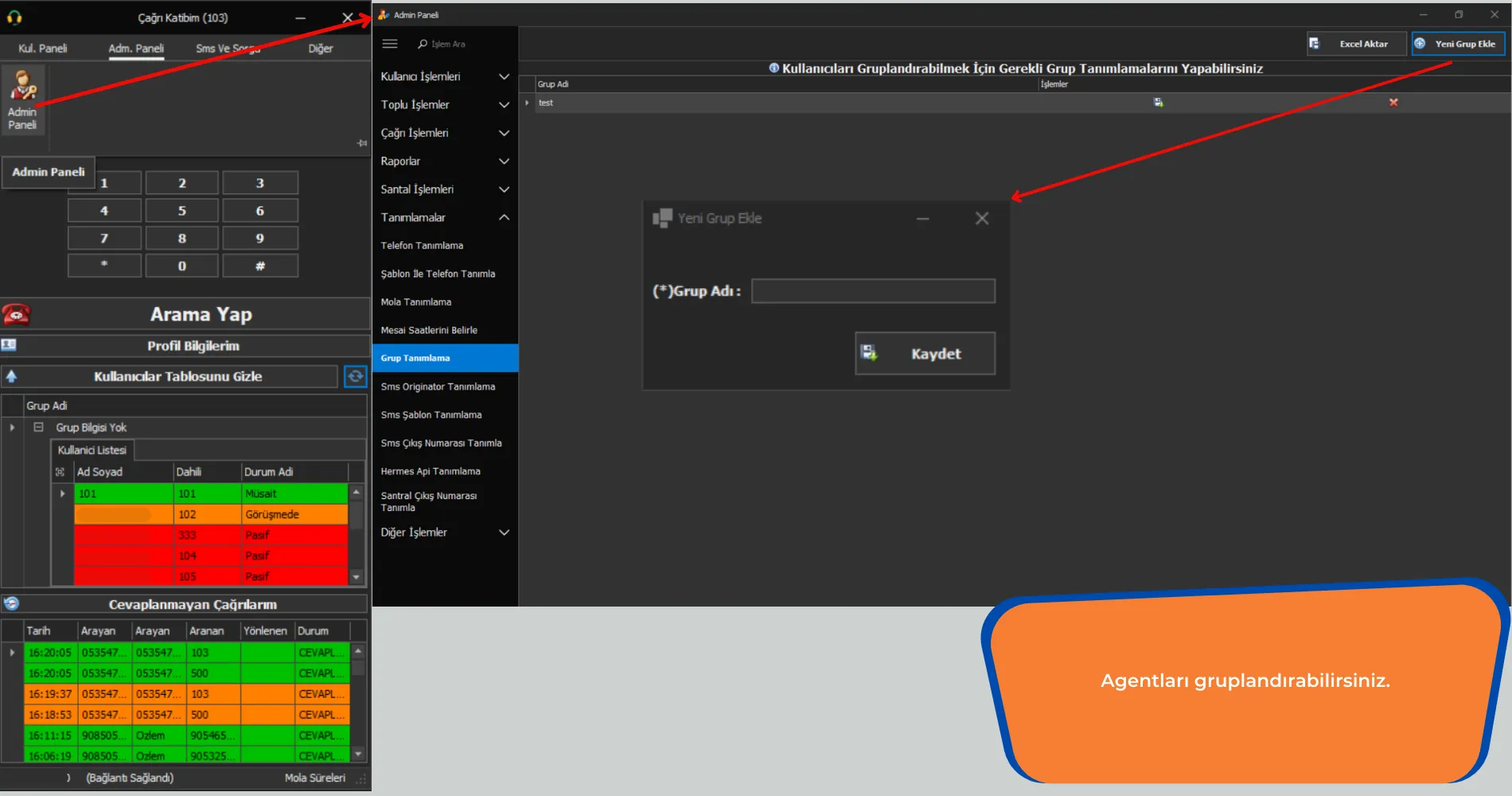Click the refresh users table icon
Viewport: 1512px width, 796px height.
tap(356, 377)
